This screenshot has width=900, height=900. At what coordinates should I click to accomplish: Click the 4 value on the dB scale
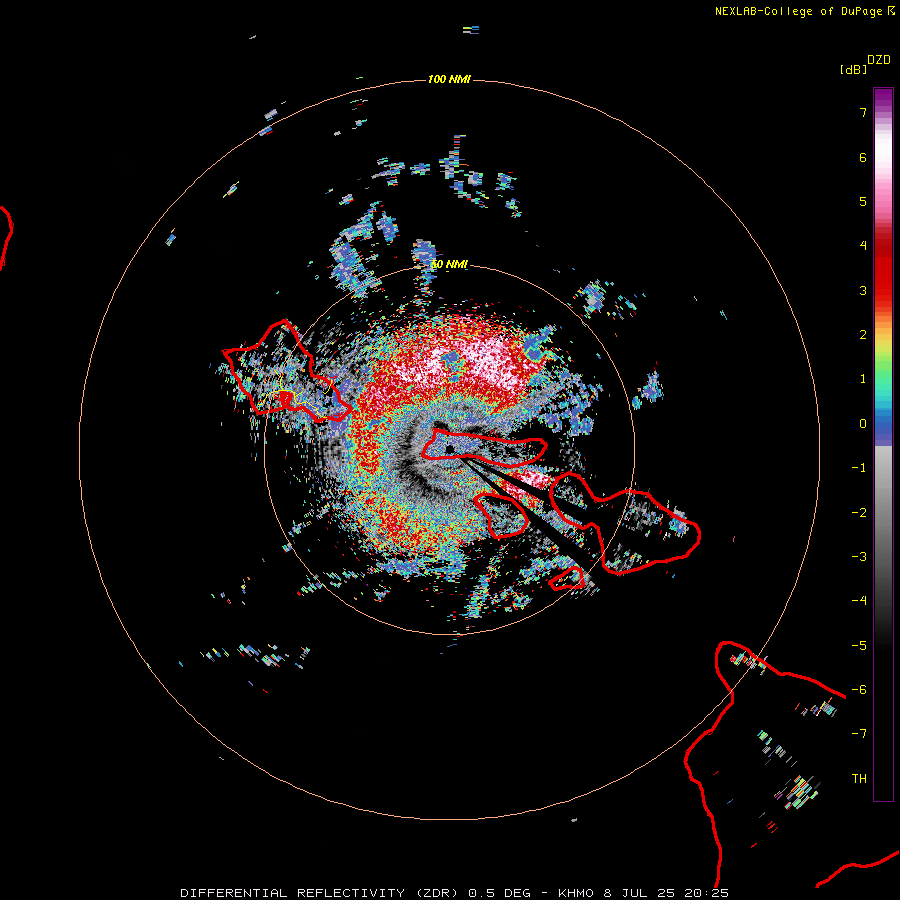[863, 246]
